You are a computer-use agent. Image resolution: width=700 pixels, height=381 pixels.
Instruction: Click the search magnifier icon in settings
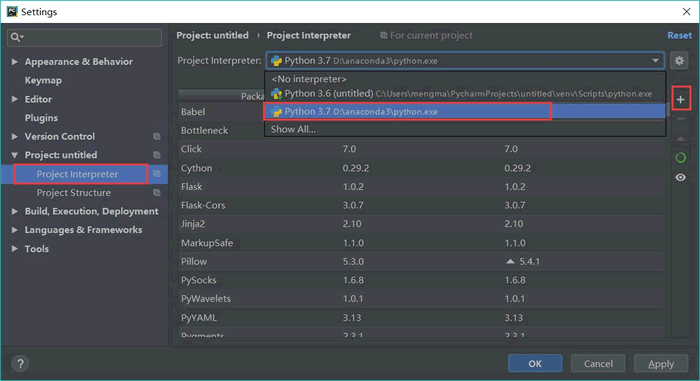click(17, 37)
